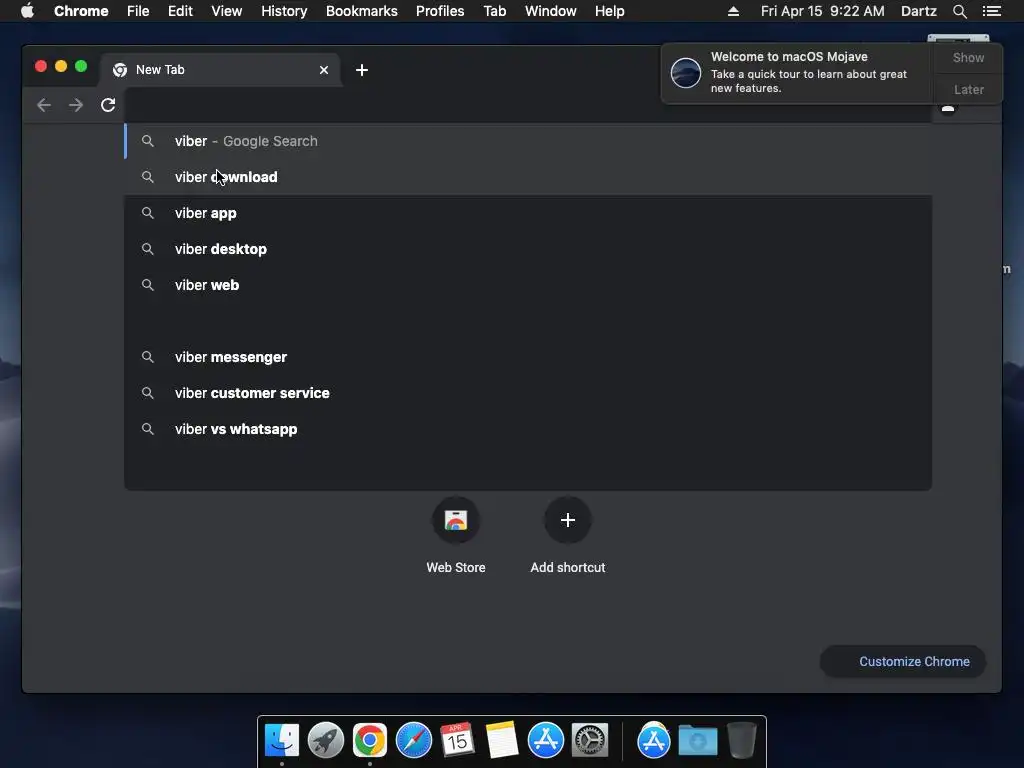Click Google Chrome icon in the Dock
Viewport: 1024px width, 768px height.
click(x=370, y=741)
